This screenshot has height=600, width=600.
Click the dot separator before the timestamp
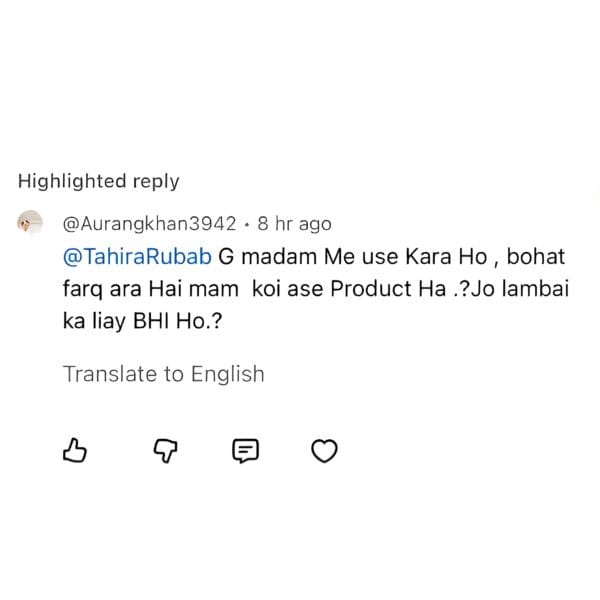[246, 223]
